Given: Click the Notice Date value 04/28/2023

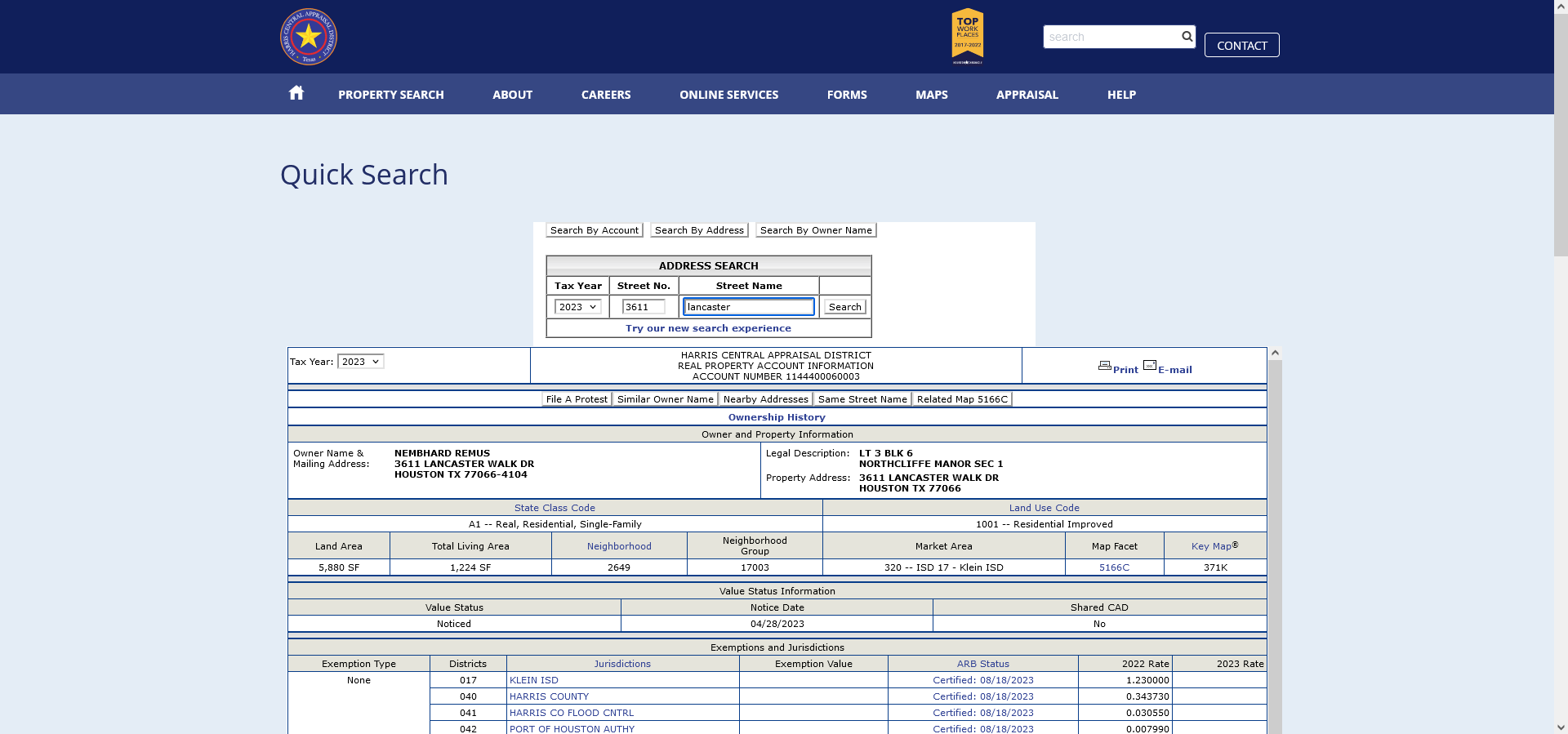Looking at the screenshot, I should 777,624.
